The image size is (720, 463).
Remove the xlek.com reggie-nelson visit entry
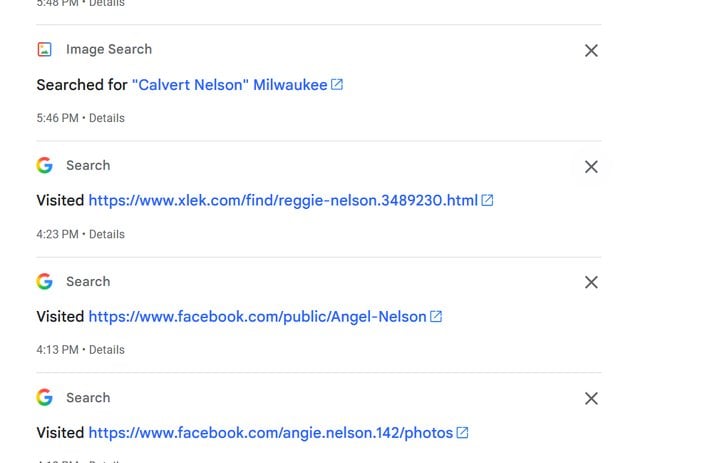[x=591, y=167]
